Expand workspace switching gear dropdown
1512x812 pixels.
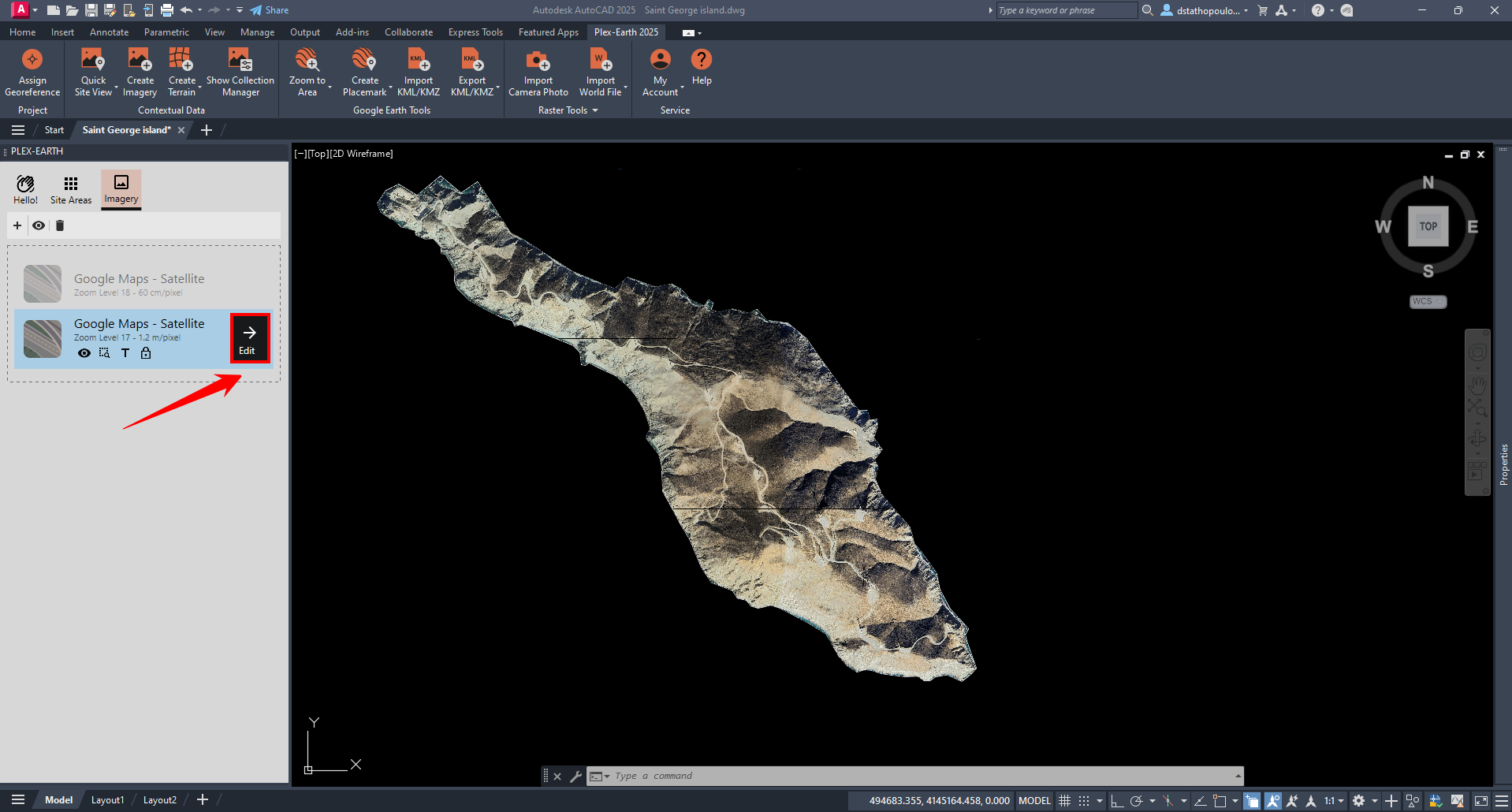tap(1375, 800)
